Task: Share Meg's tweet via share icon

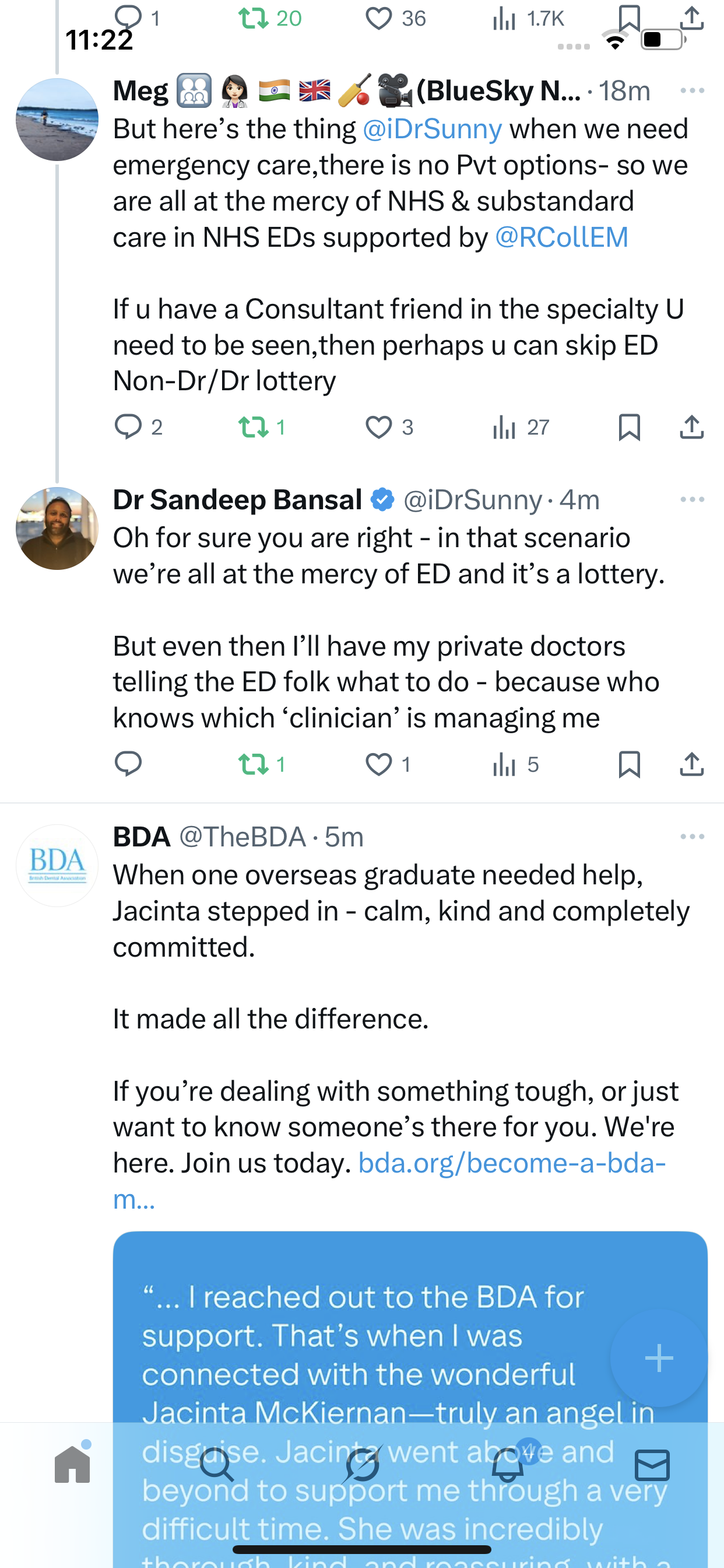Action: pos(692,426)
